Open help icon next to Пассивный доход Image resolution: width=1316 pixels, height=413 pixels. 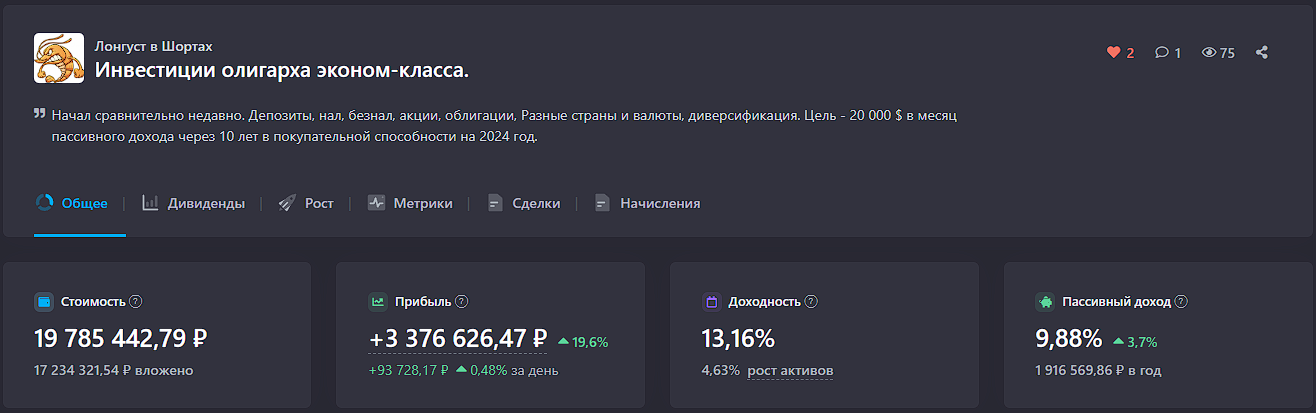tap(1181, 301)
